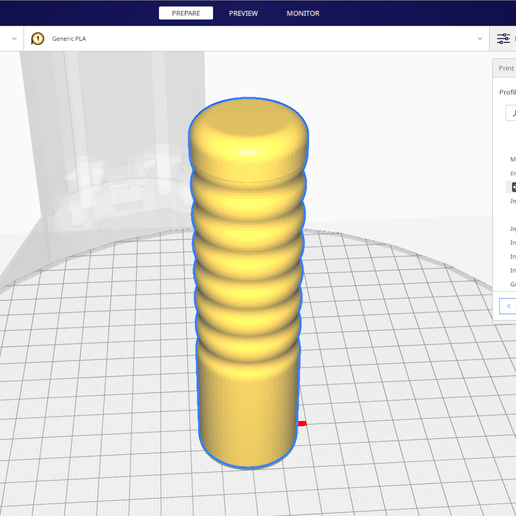Click the settings search field

[x=511, y=113]
